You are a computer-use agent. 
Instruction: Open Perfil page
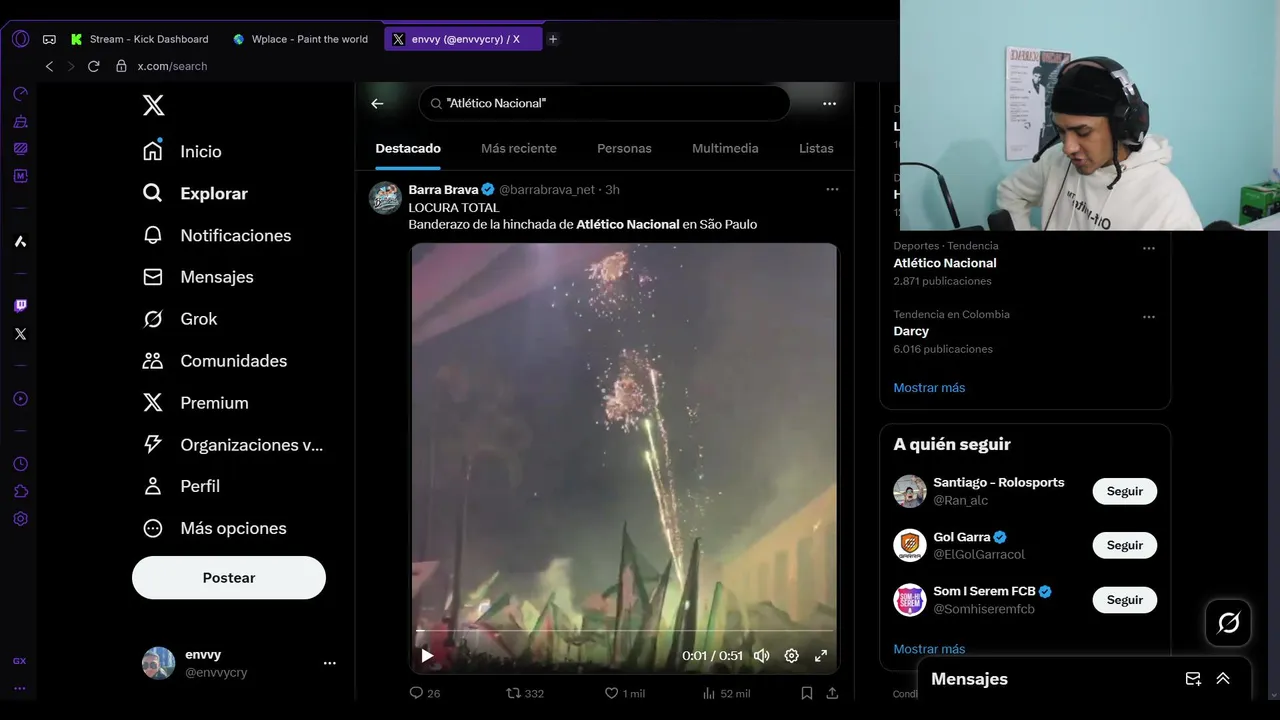pyautogui.click(x=181, y=486)
